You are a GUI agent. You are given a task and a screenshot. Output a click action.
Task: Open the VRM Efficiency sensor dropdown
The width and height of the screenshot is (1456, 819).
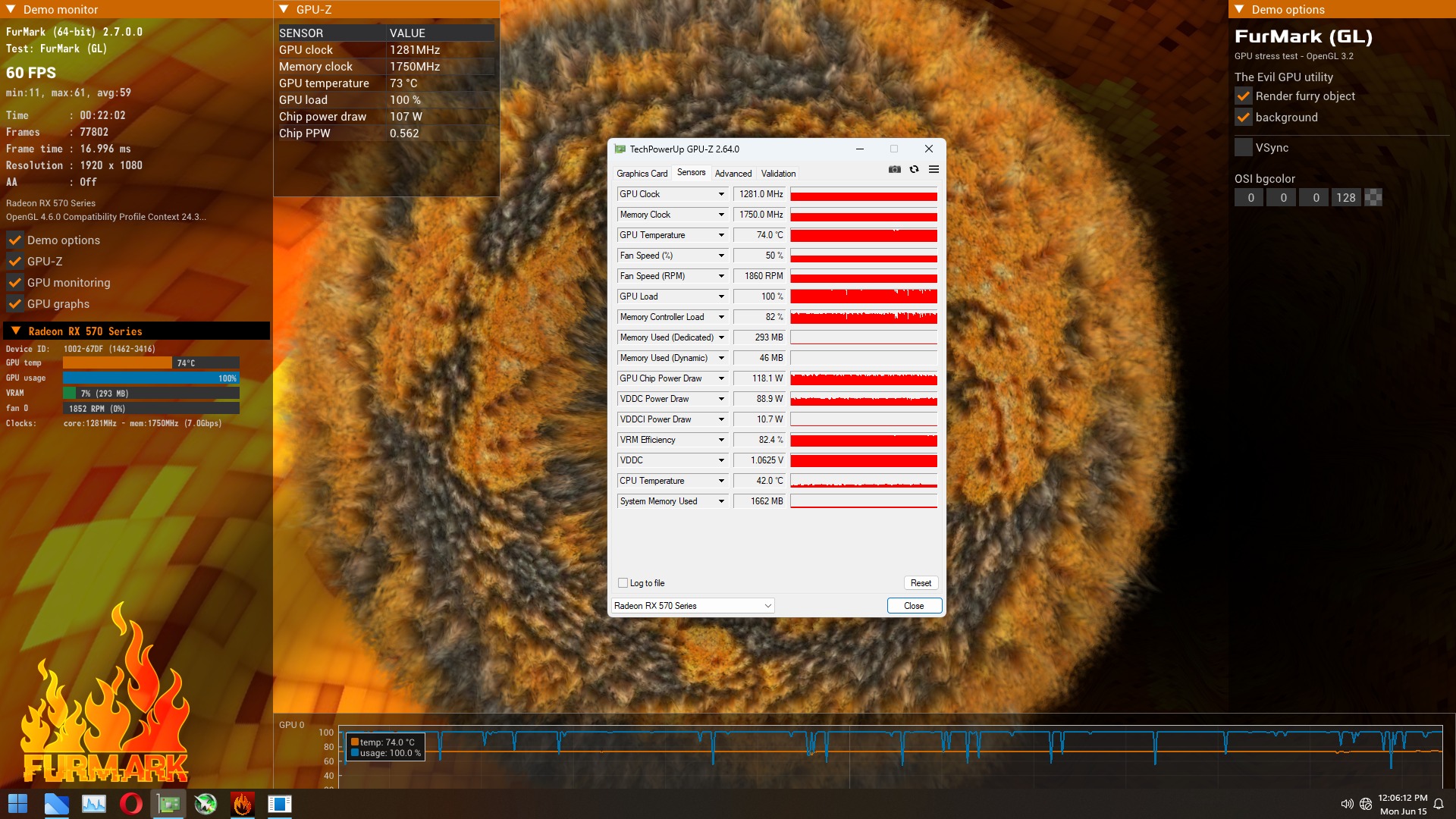tap(721, 440)
